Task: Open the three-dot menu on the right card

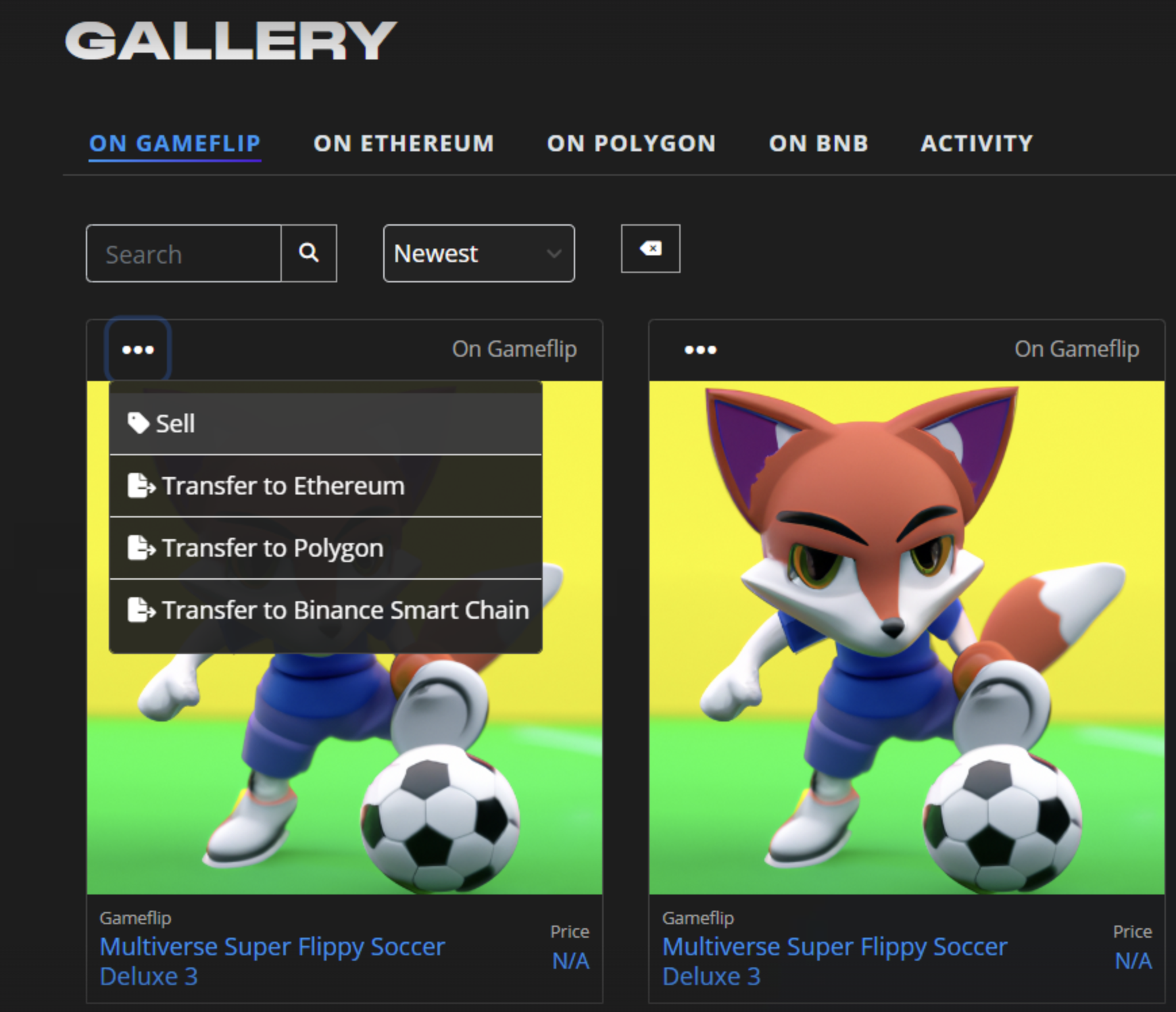Action: tap(700, 349)
